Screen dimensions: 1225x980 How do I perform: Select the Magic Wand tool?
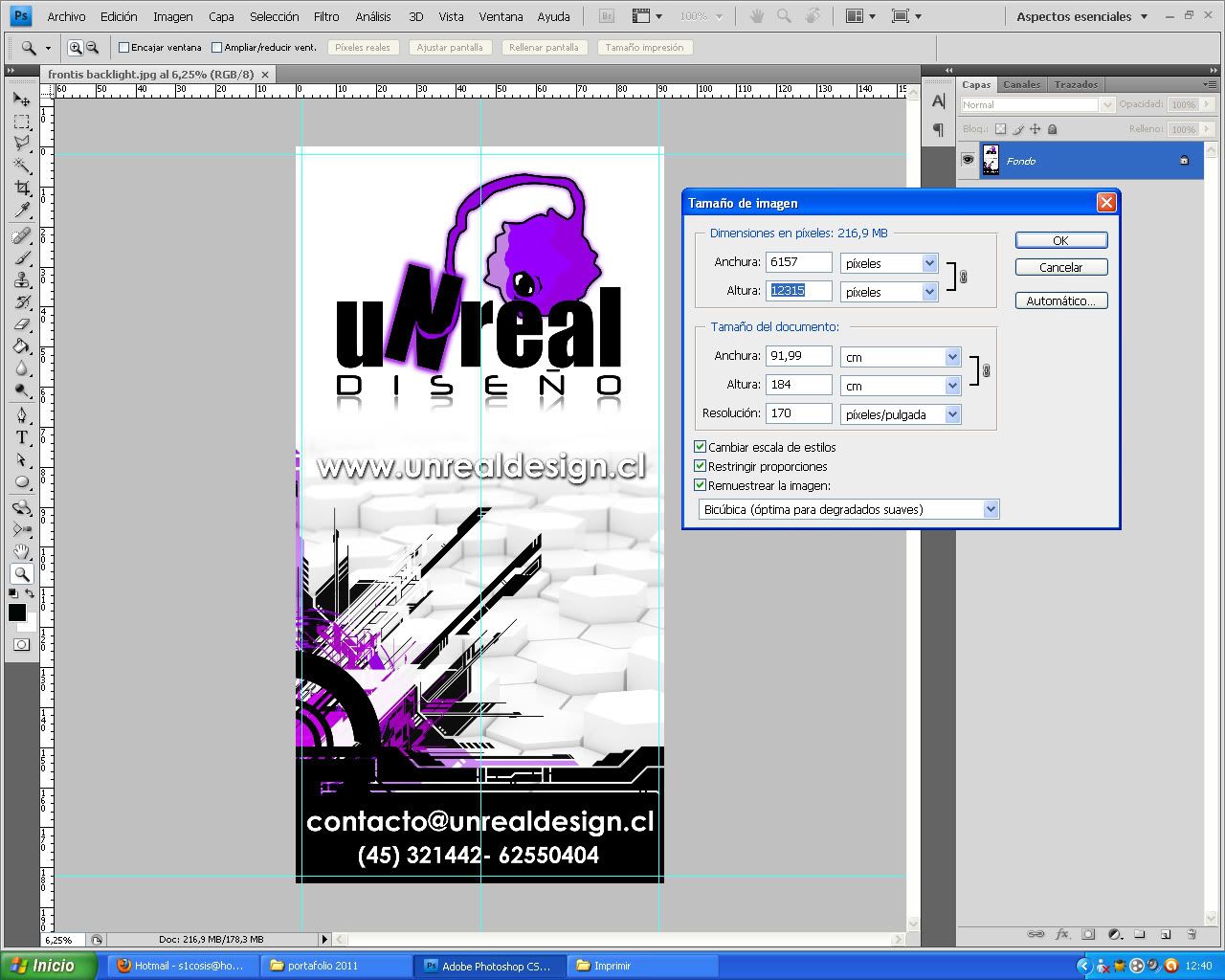pos(21,166)
